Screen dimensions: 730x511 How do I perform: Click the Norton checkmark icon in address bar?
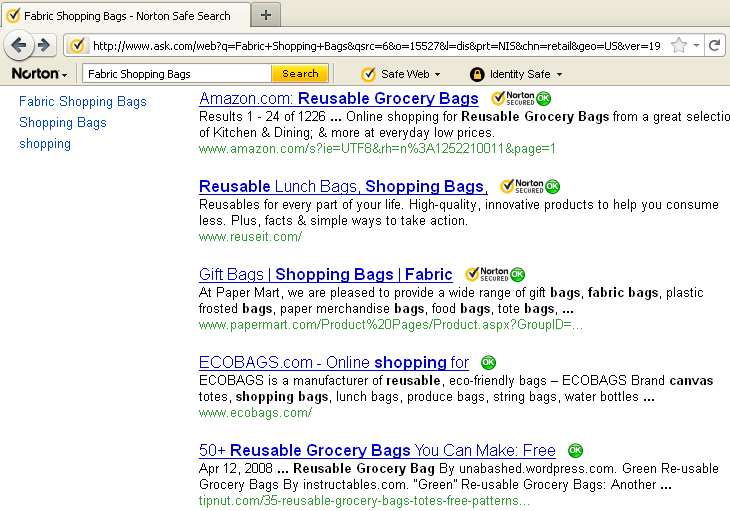pos(77,46)
